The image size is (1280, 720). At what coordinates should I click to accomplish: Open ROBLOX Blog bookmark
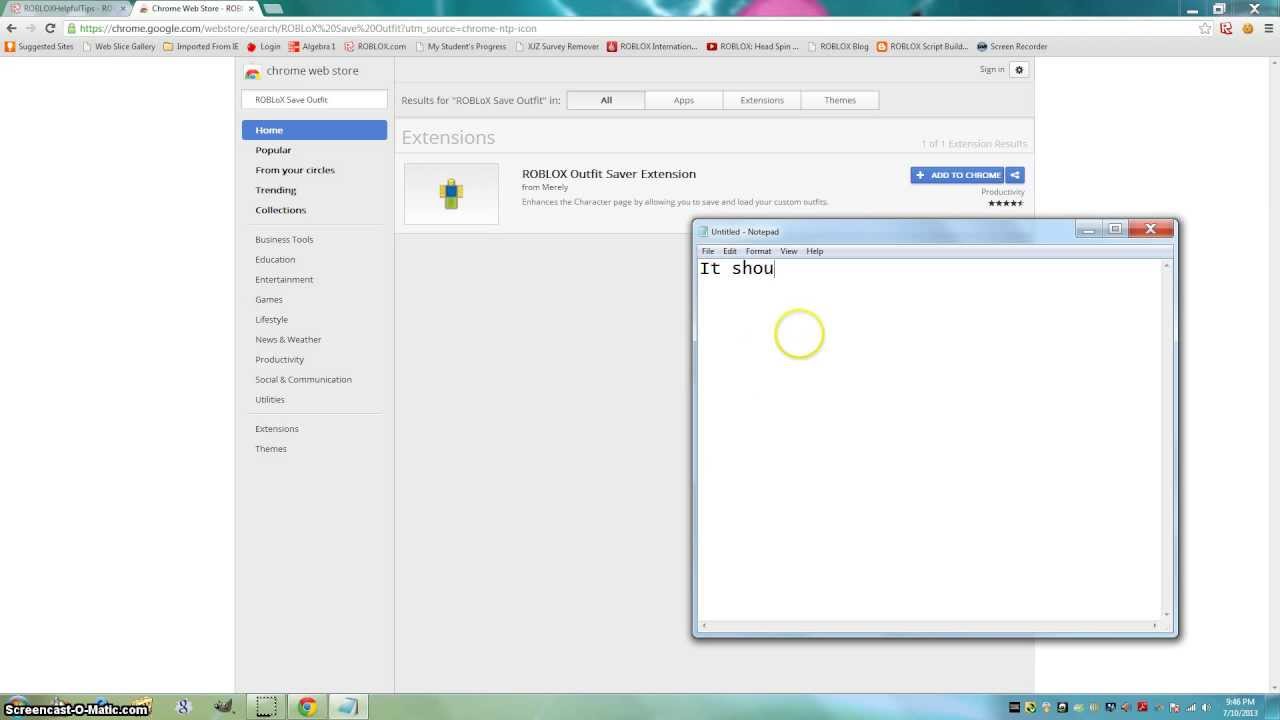(838, 46)
